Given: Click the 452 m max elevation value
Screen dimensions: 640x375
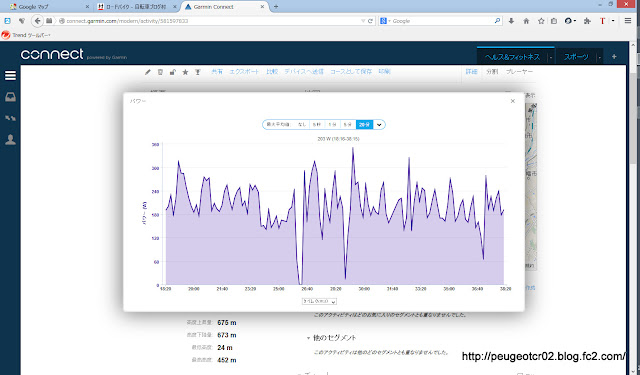Looking at the screenshot, I should pos(227,360).
